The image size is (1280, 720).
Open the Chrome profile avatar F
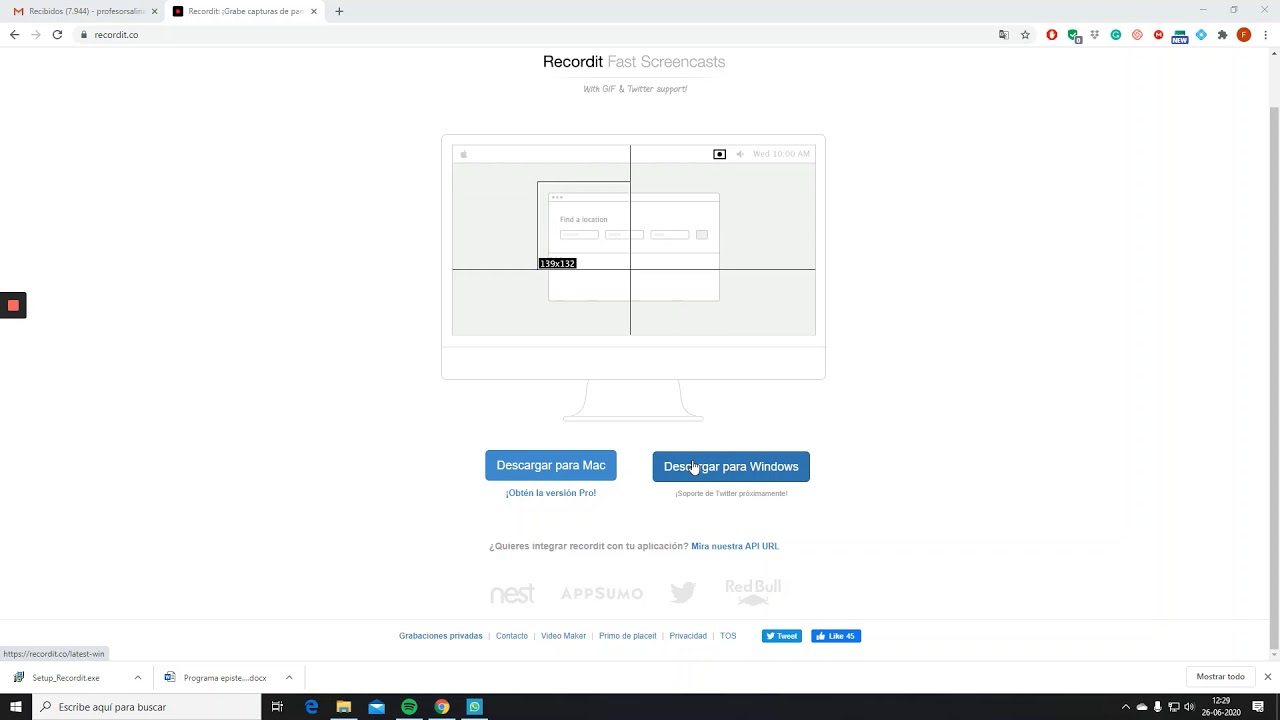point(1244,35)
